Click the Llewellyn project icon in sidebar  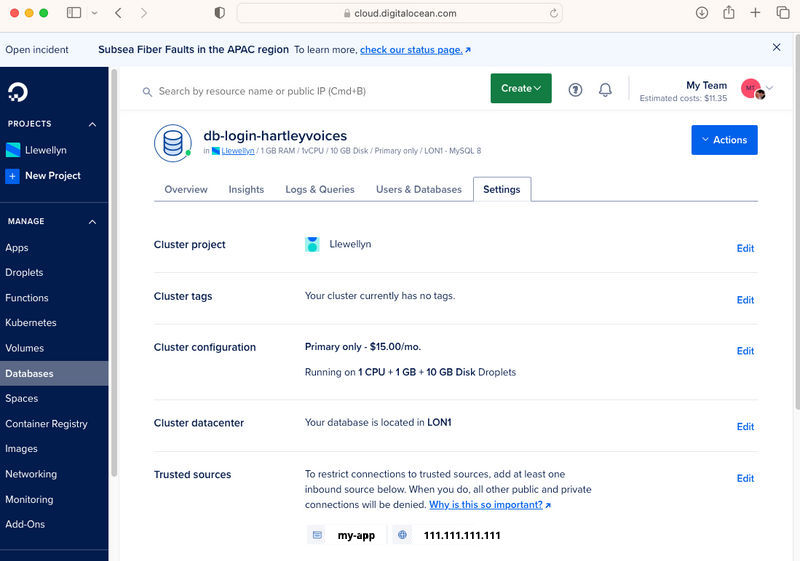[x=13, y=150]
